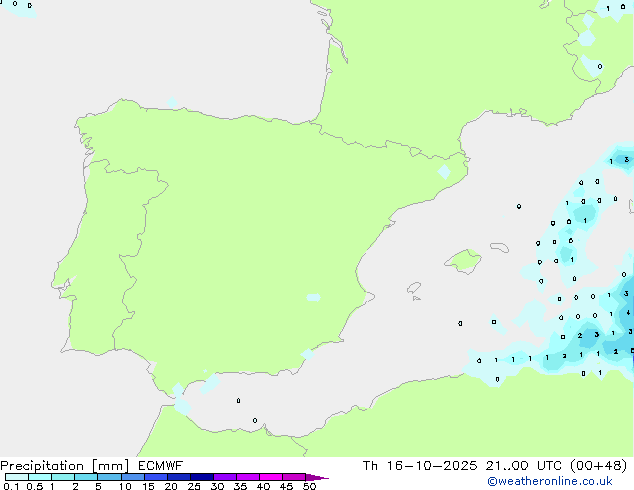
Task: Select the legend swatch between 0.5 and 1
Action: [x=40, y=477]
